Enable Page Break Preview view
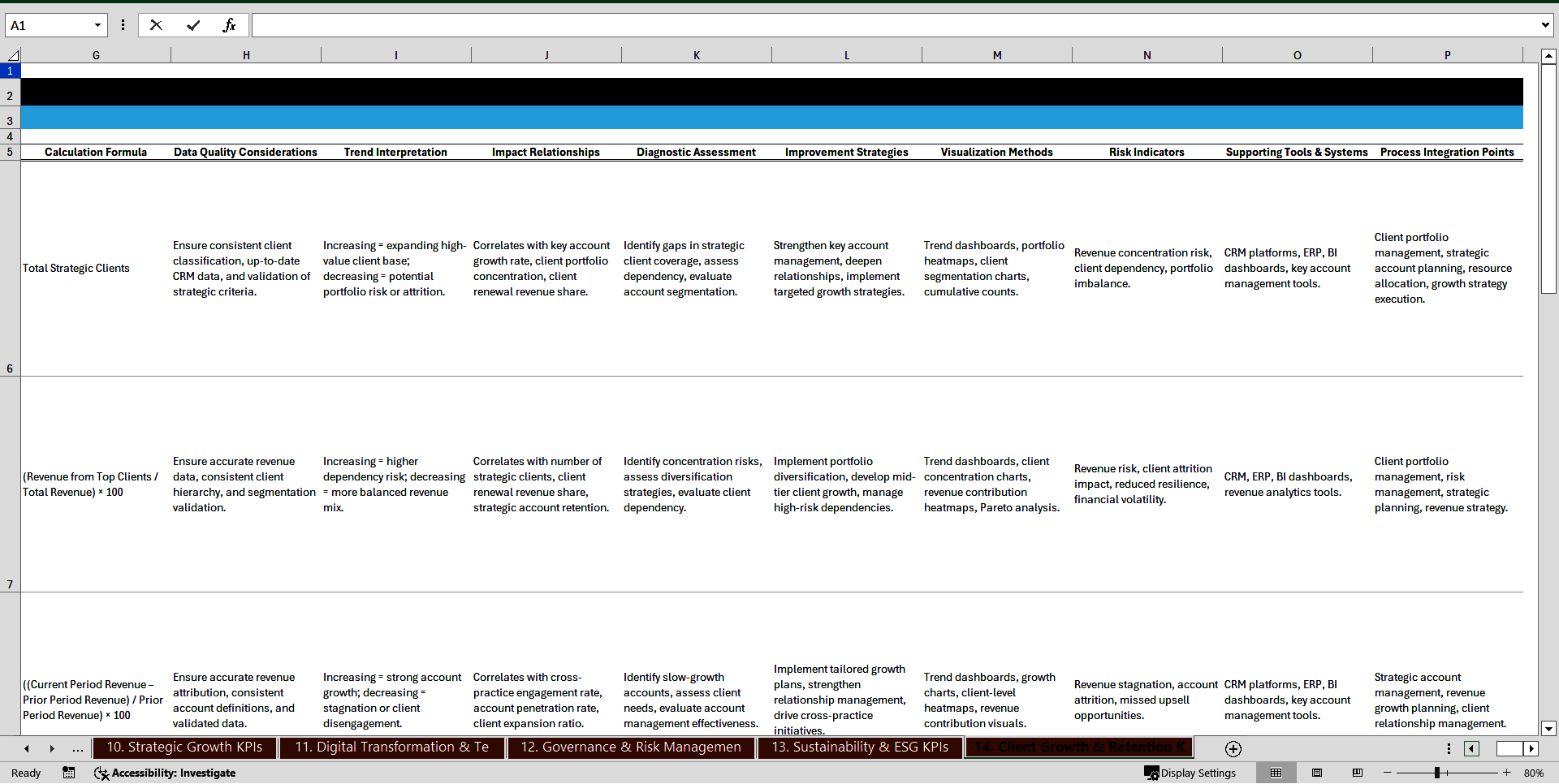 click(1357, 773)
